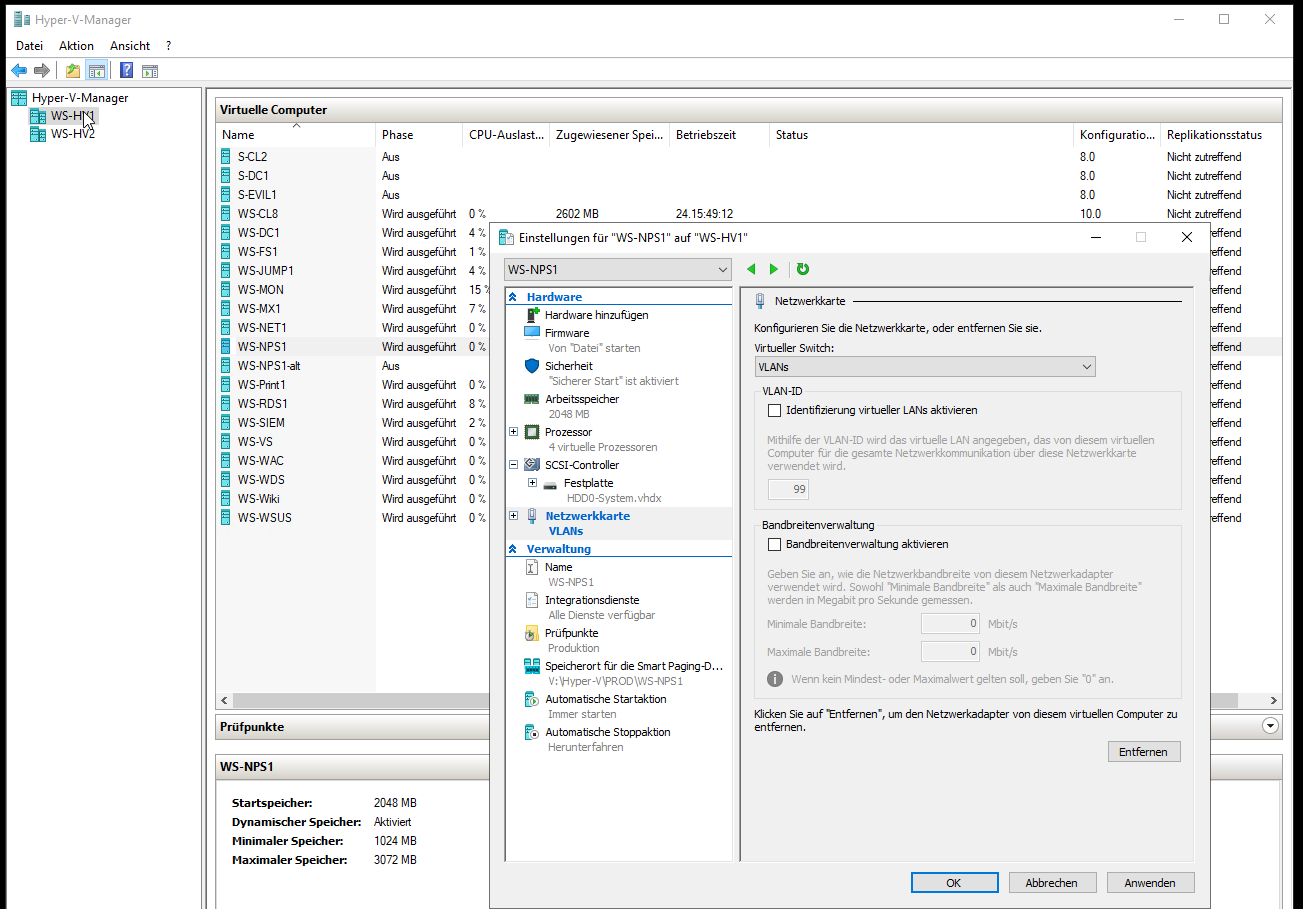Collapse the Hardware section chevron

pyautogui.click(x=513, y=297)
